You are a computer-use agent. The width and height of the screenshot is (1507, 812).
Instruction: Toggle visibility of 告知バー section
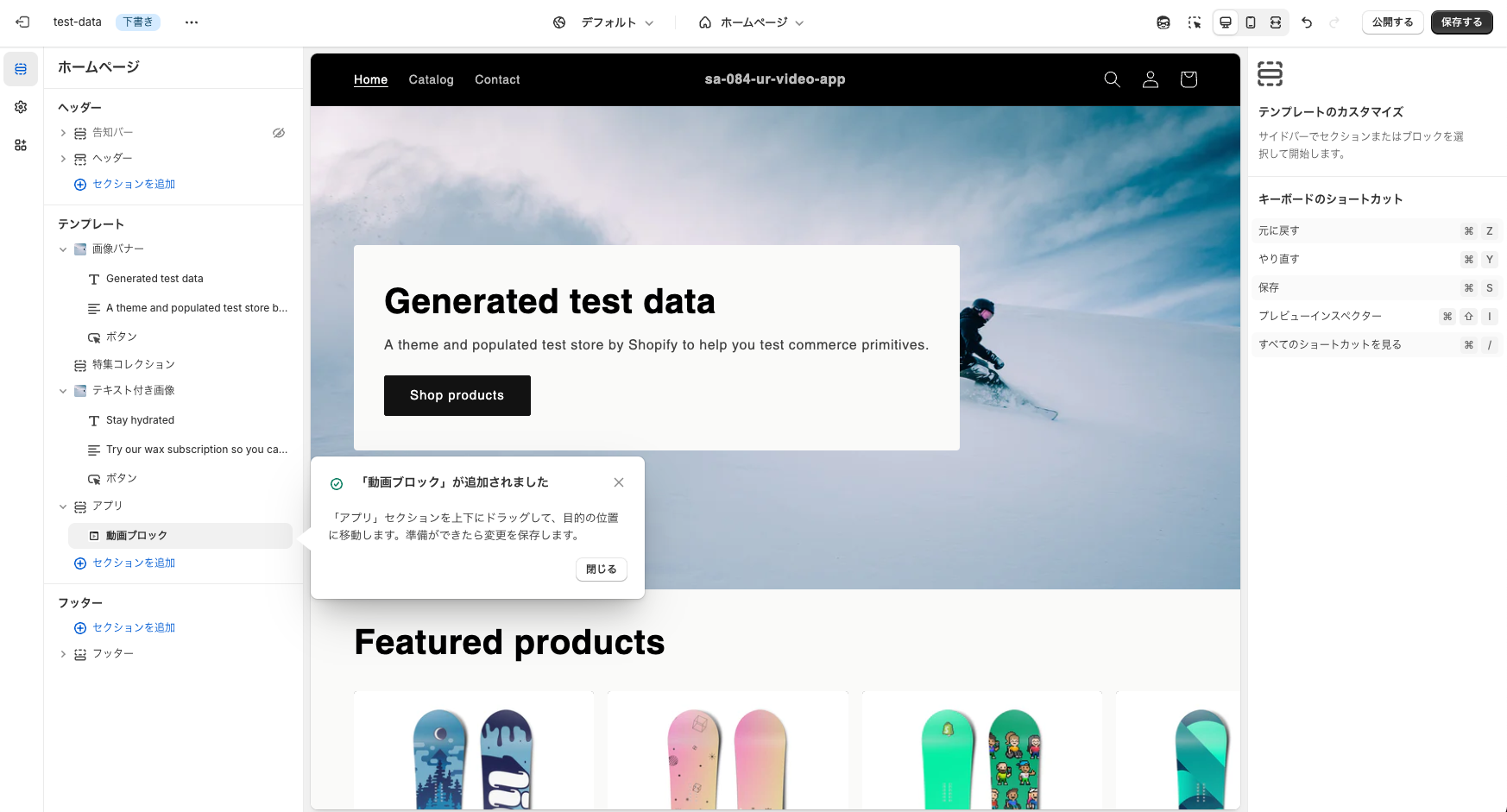point(279,133)
